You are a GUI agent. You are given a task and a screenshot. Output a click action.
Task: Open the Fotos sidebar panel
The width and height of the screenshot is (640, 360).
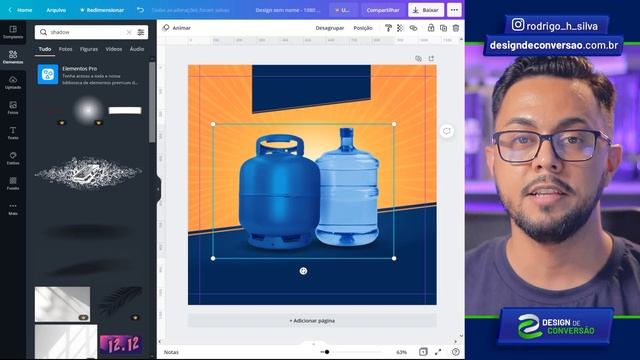pos(13,108)
